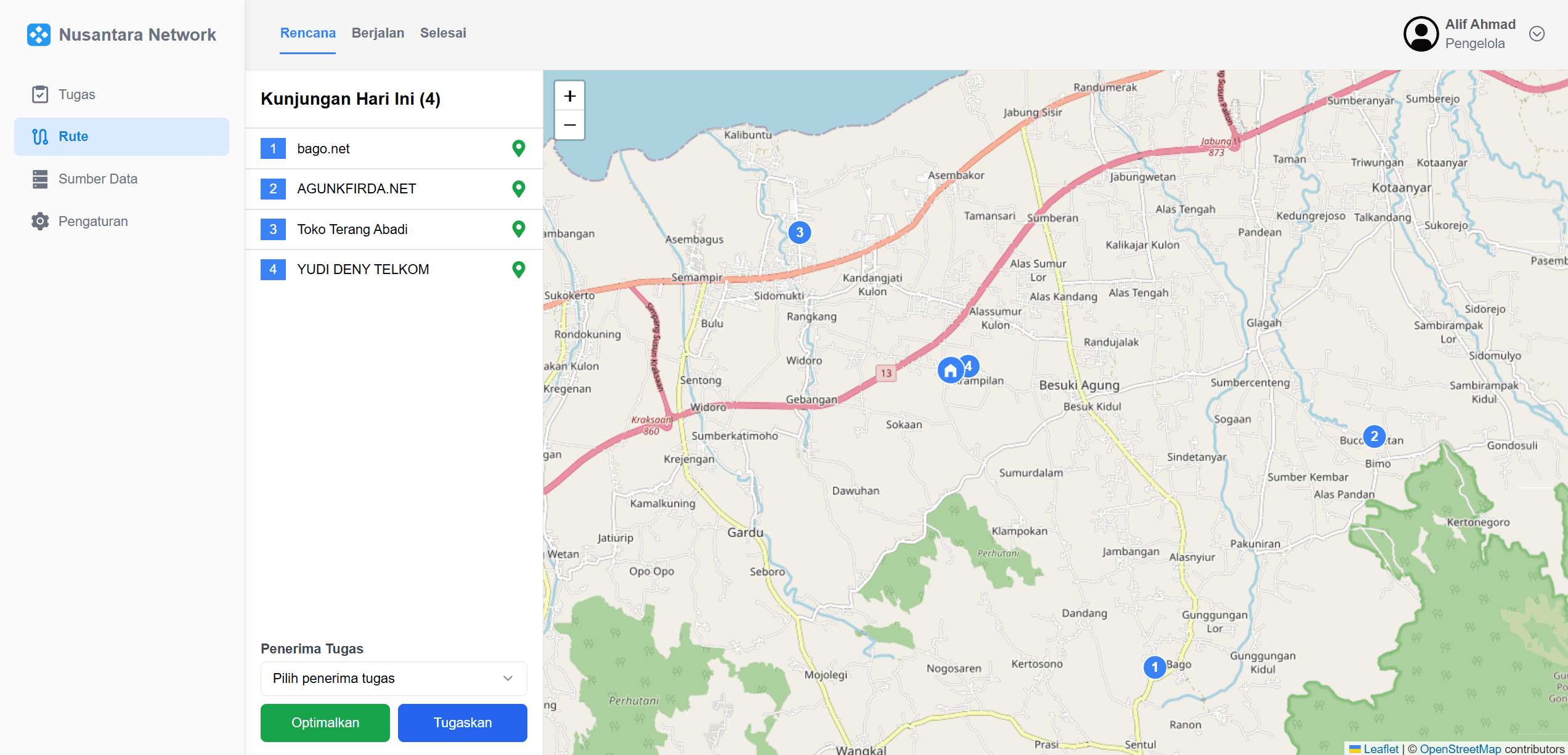The width and height of the screenshot is (1568, 755).
Task: Click the Kunjungan Hari Ini heading
Action: (x=351, y=99)
